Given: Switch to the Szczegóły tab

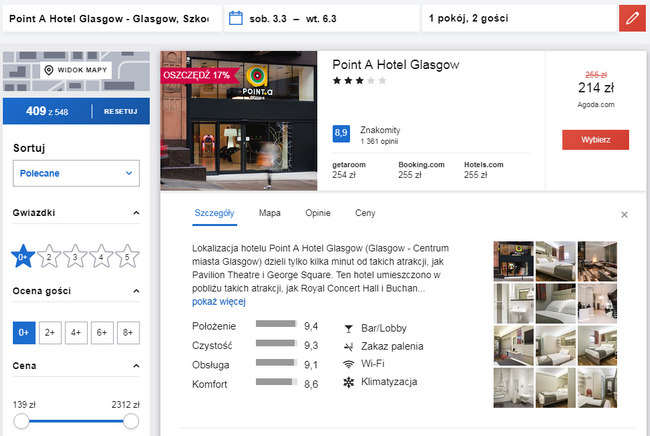Looking at the screenshot, I should pos(214,213).
